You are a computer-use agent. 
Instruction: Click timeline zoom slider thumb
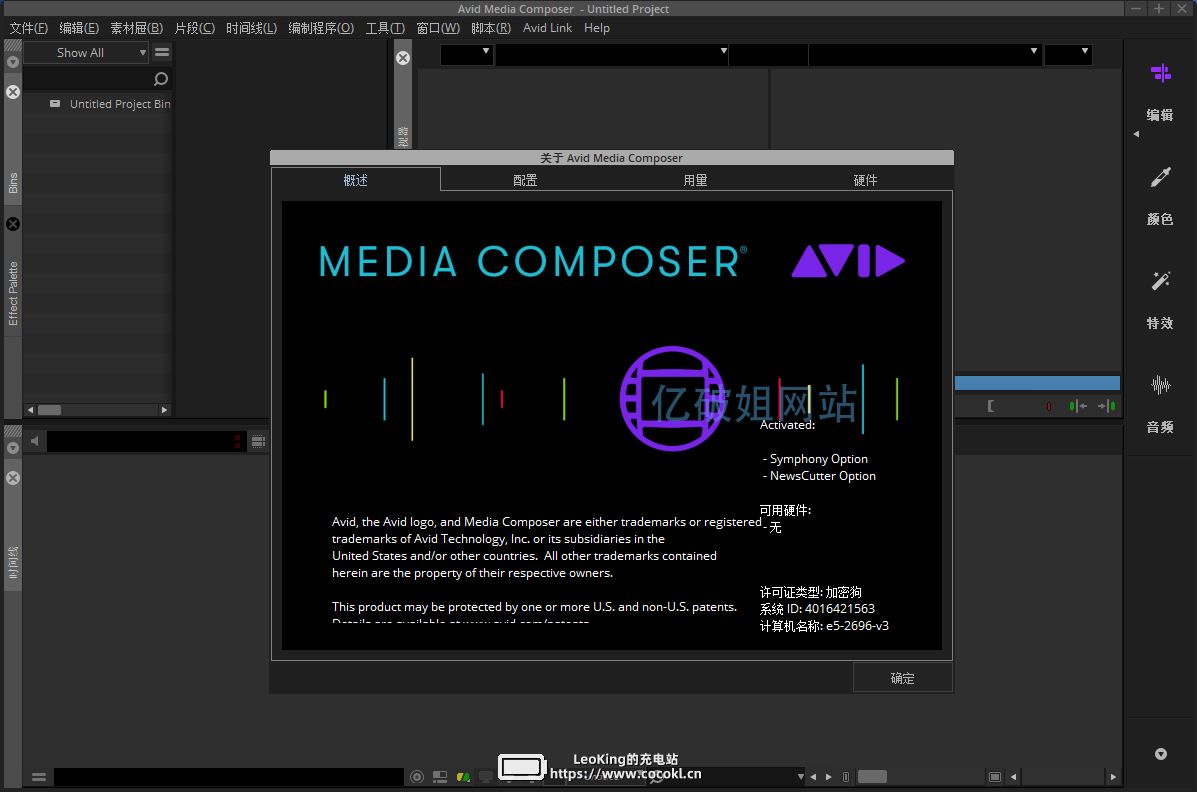(x=872, y=777)
